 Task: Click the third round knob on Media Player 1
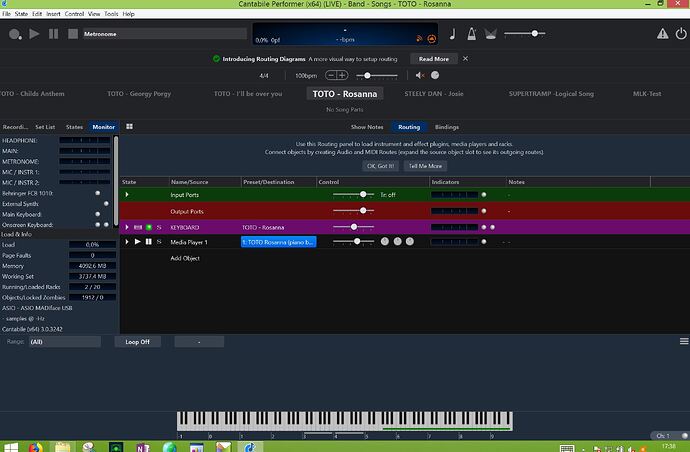410,241
